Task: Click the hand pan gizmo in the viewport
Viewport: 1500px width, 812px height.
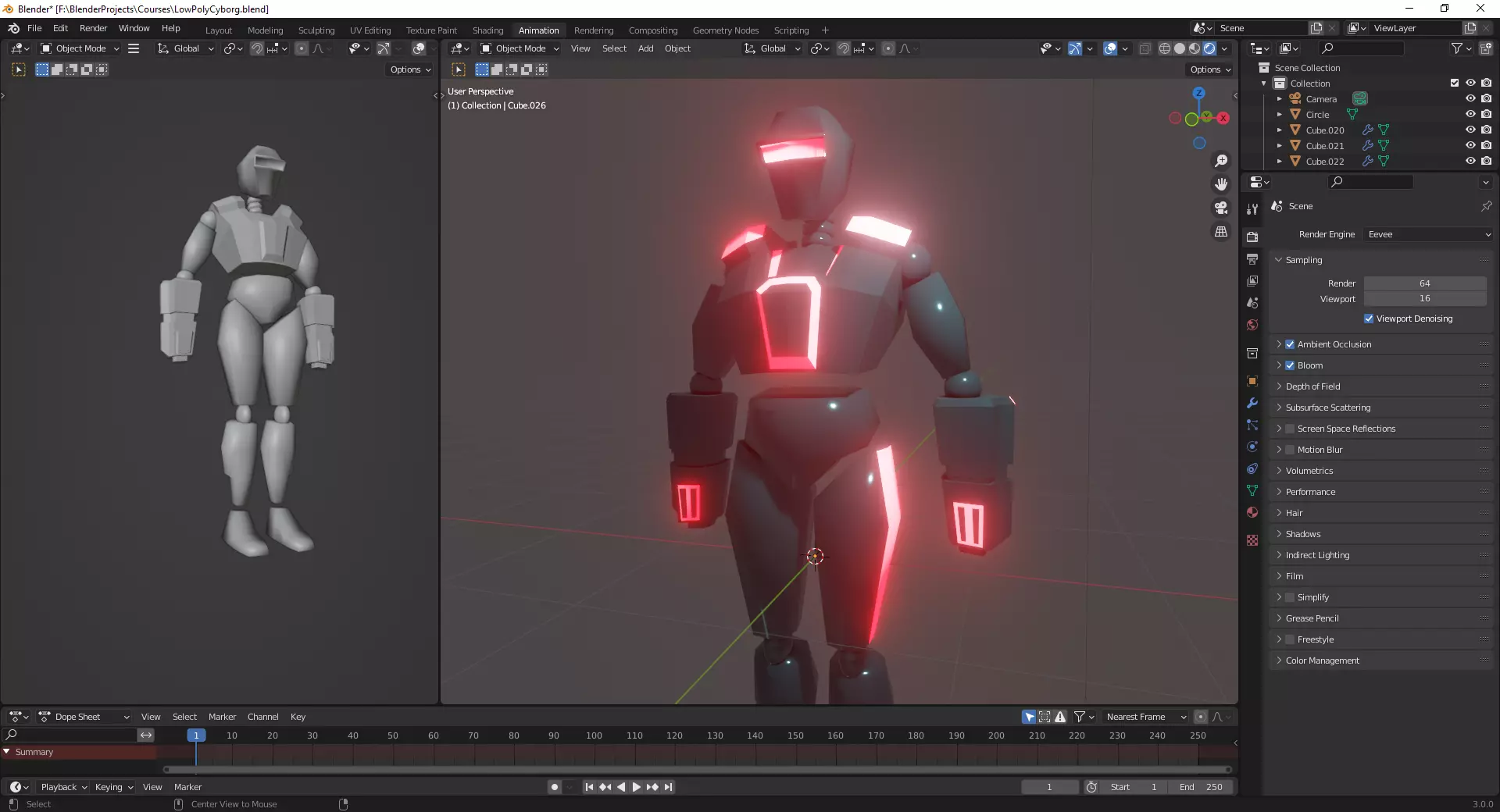Action: pos(1221,184)
